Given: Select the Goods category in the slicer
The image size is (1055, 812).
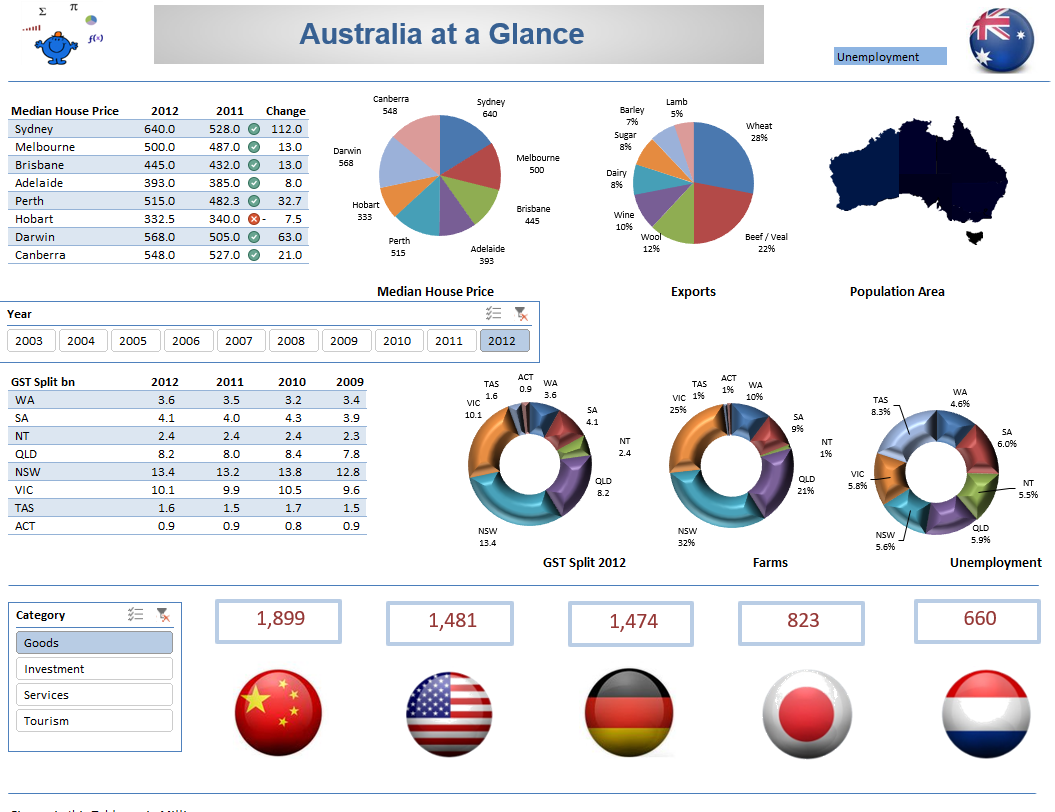Looking at the screenshot, I should pos(93,642).
